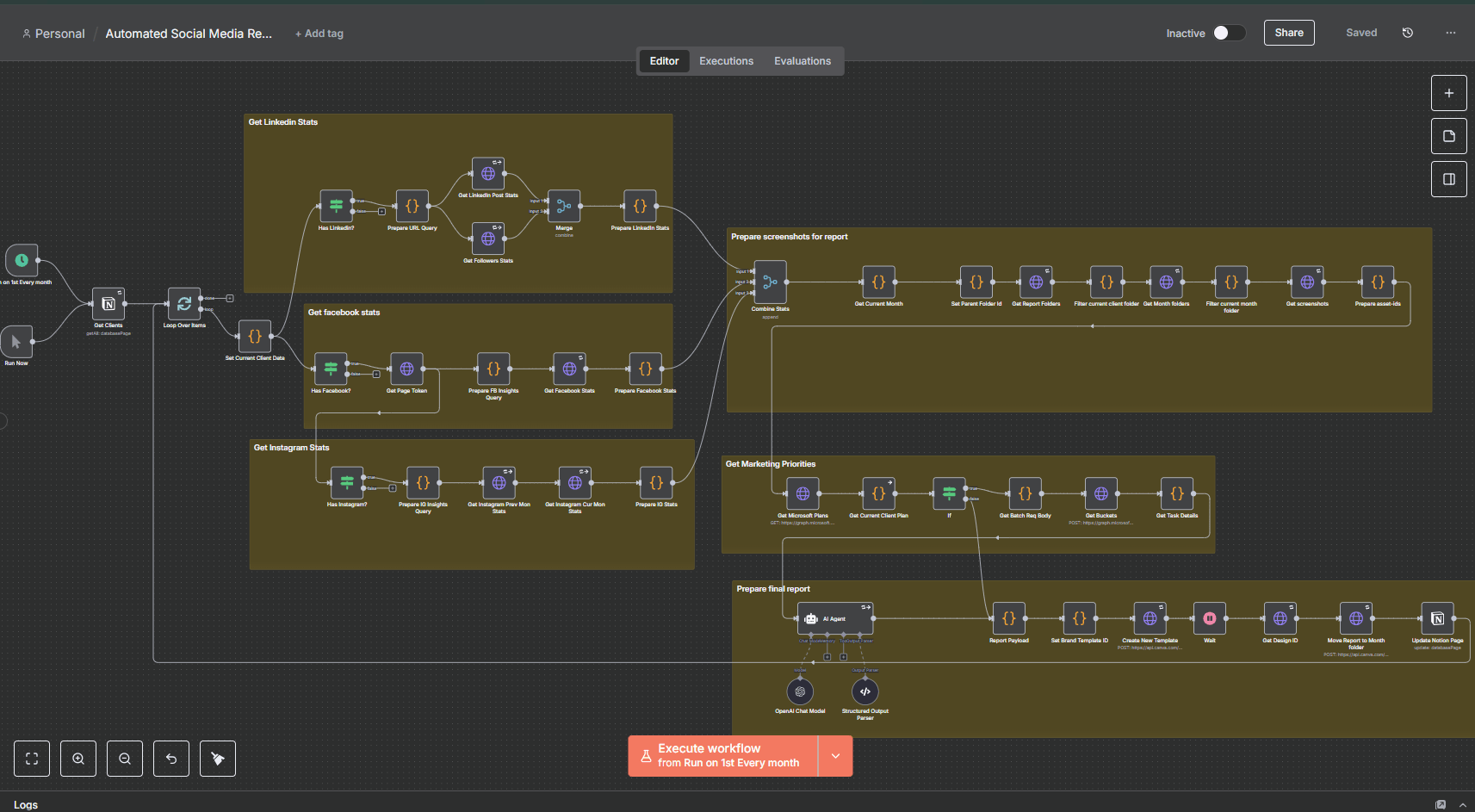Open workflow history clock icon

tap(1408, 33)
